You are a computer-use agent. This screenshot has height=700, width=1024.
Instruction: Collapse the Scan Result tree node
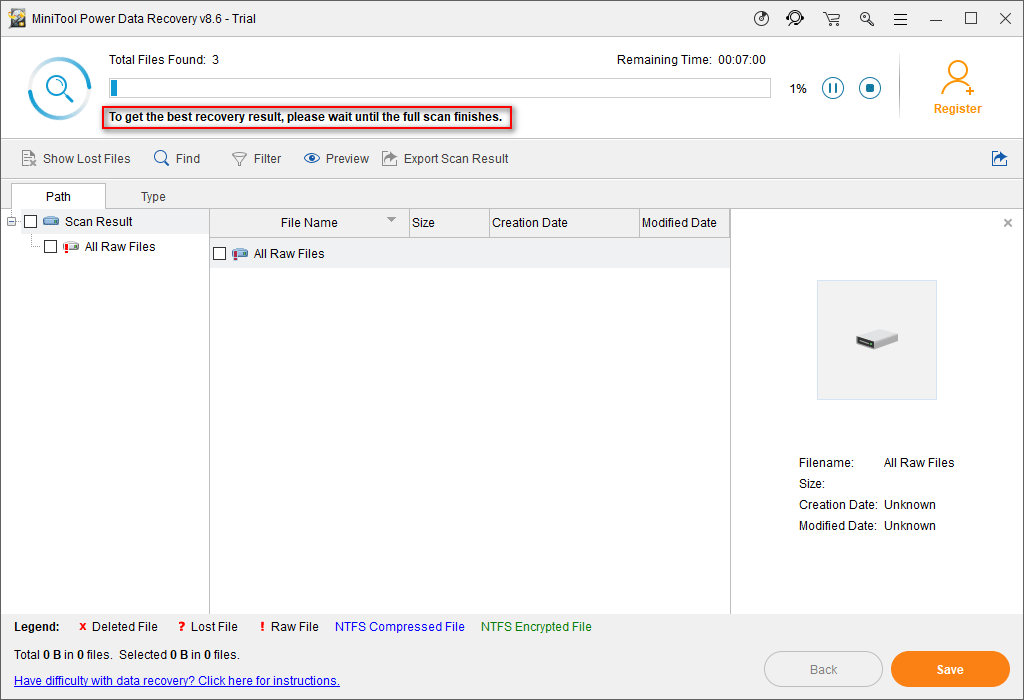coord(12,222)
